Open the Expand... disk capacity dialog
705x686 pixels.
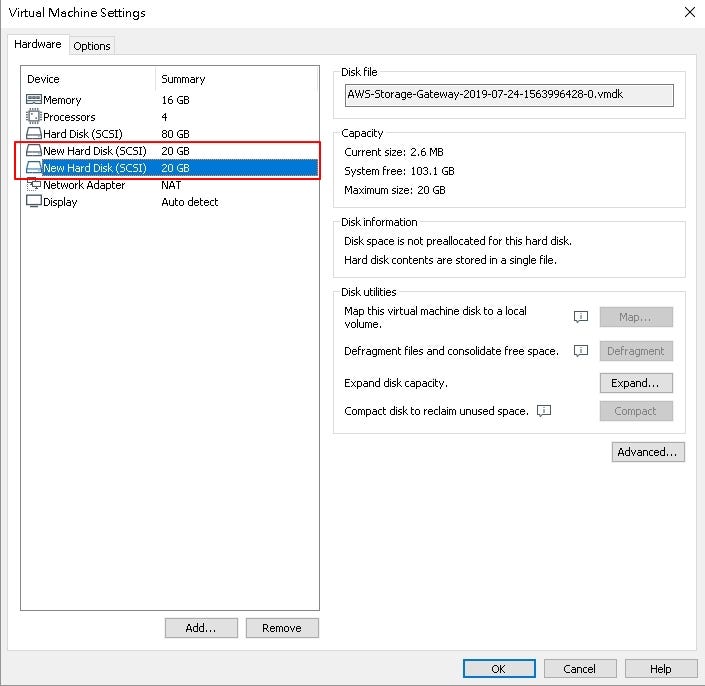click(636, 383)
